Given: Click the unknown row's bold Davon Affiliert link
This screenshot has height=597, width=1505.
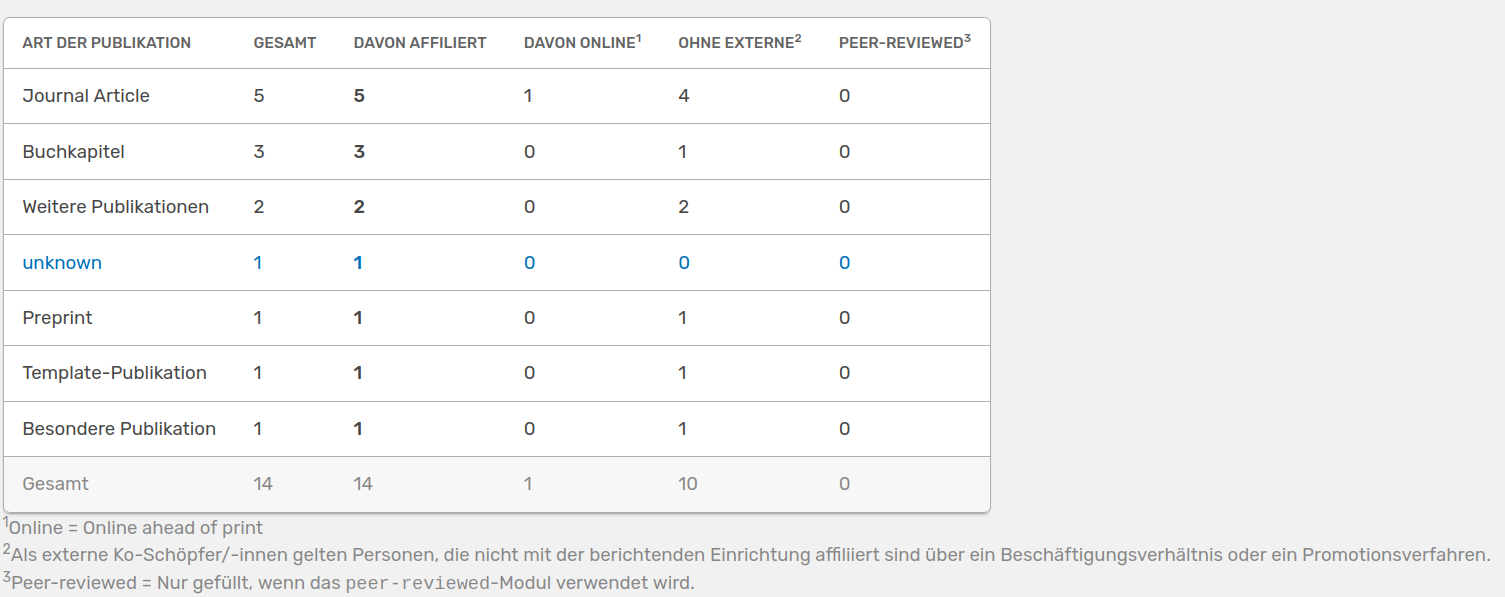Looking at the screenshot, I should [x=358, y=263].
